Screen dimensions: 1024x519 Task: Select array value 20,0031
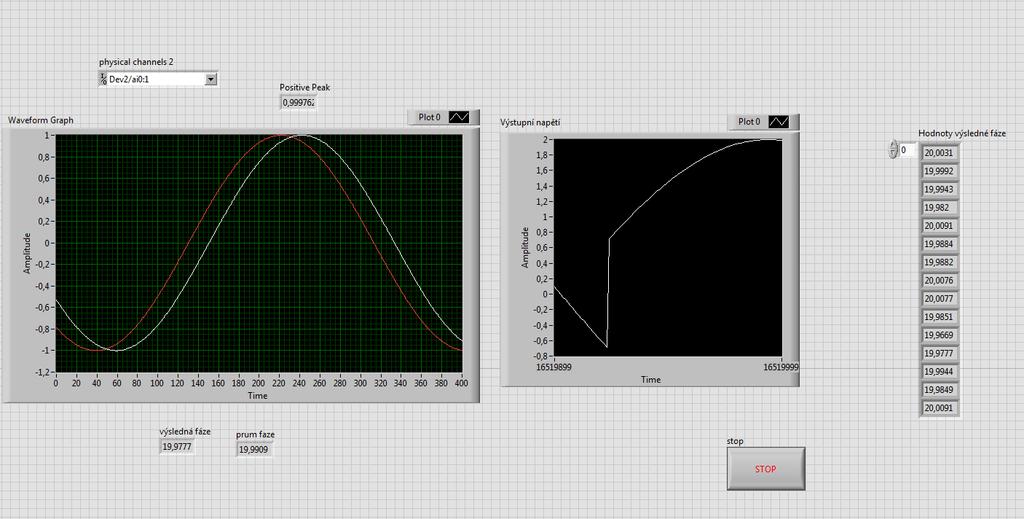[939, 153]
